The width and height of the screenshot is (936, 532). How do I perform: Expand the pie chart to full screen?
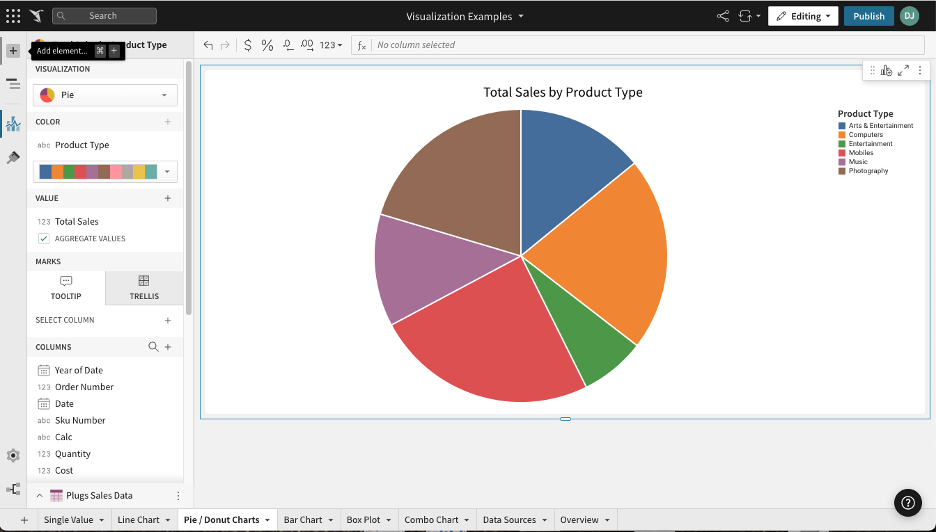tap(903, 70)
